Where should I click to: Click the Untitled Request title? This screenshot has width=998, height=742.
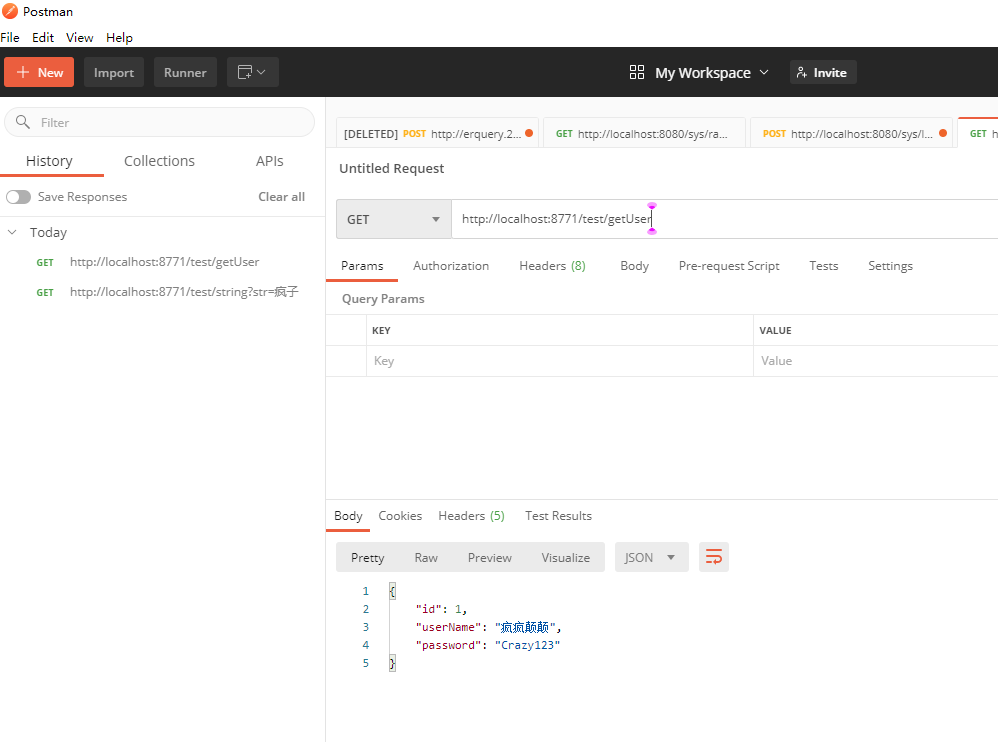pos(391,169)
